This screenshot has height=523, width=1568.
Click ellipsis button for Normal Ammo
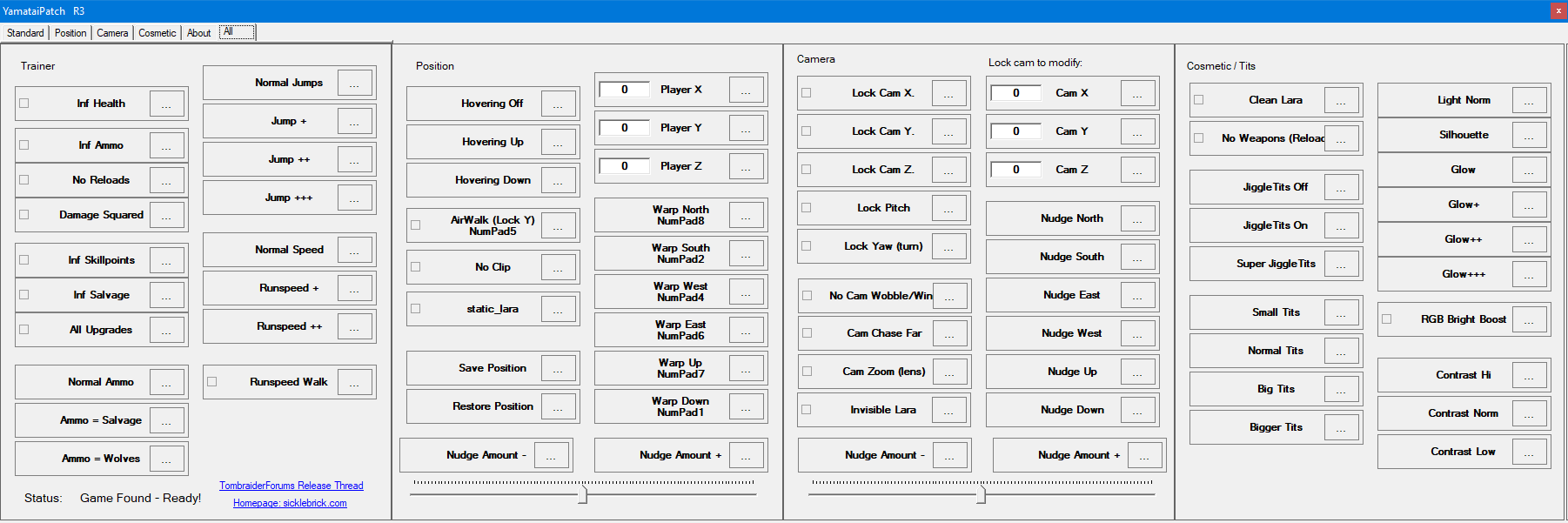point(167,382)
